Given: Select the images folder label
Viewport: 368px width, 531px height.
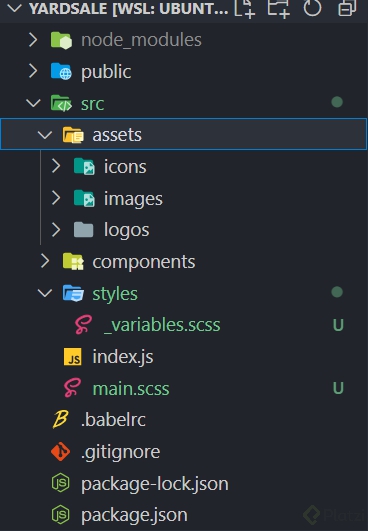Looking at the screenshot, I should click(x=133, y=199).
